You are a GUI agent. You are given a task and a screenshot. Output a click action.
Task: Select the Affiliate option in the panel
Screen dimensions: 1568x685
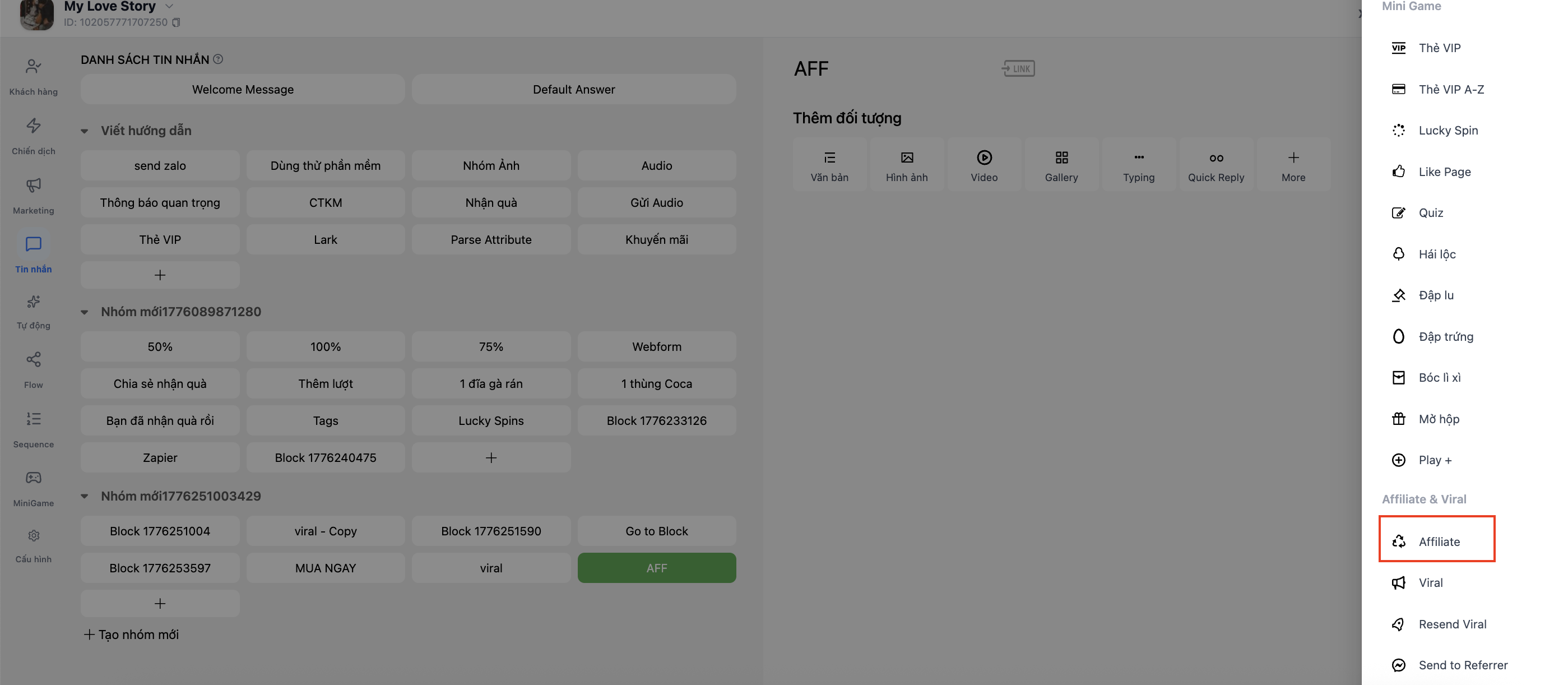pos(1438,541)
